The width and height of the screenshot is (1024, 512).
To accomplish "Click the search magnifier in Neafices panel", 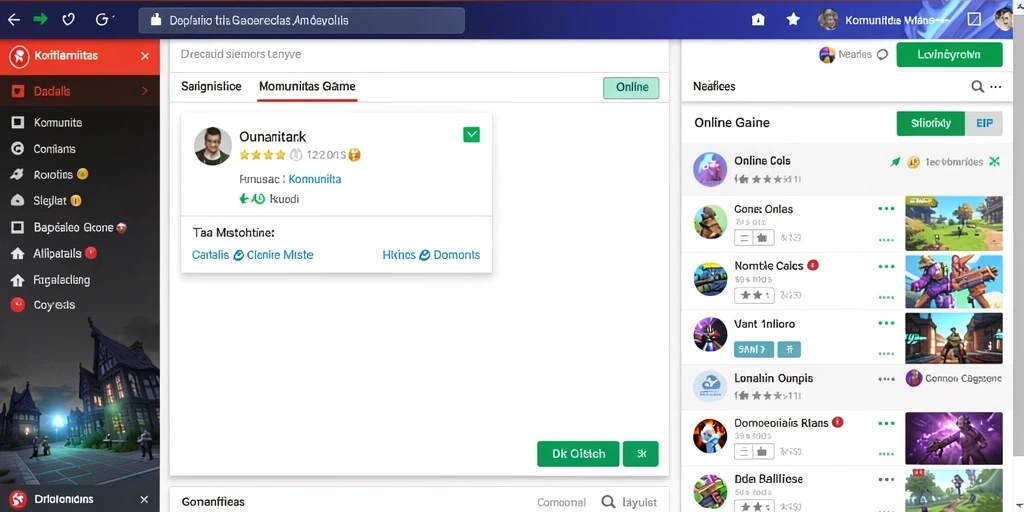I will coord(978,86).
